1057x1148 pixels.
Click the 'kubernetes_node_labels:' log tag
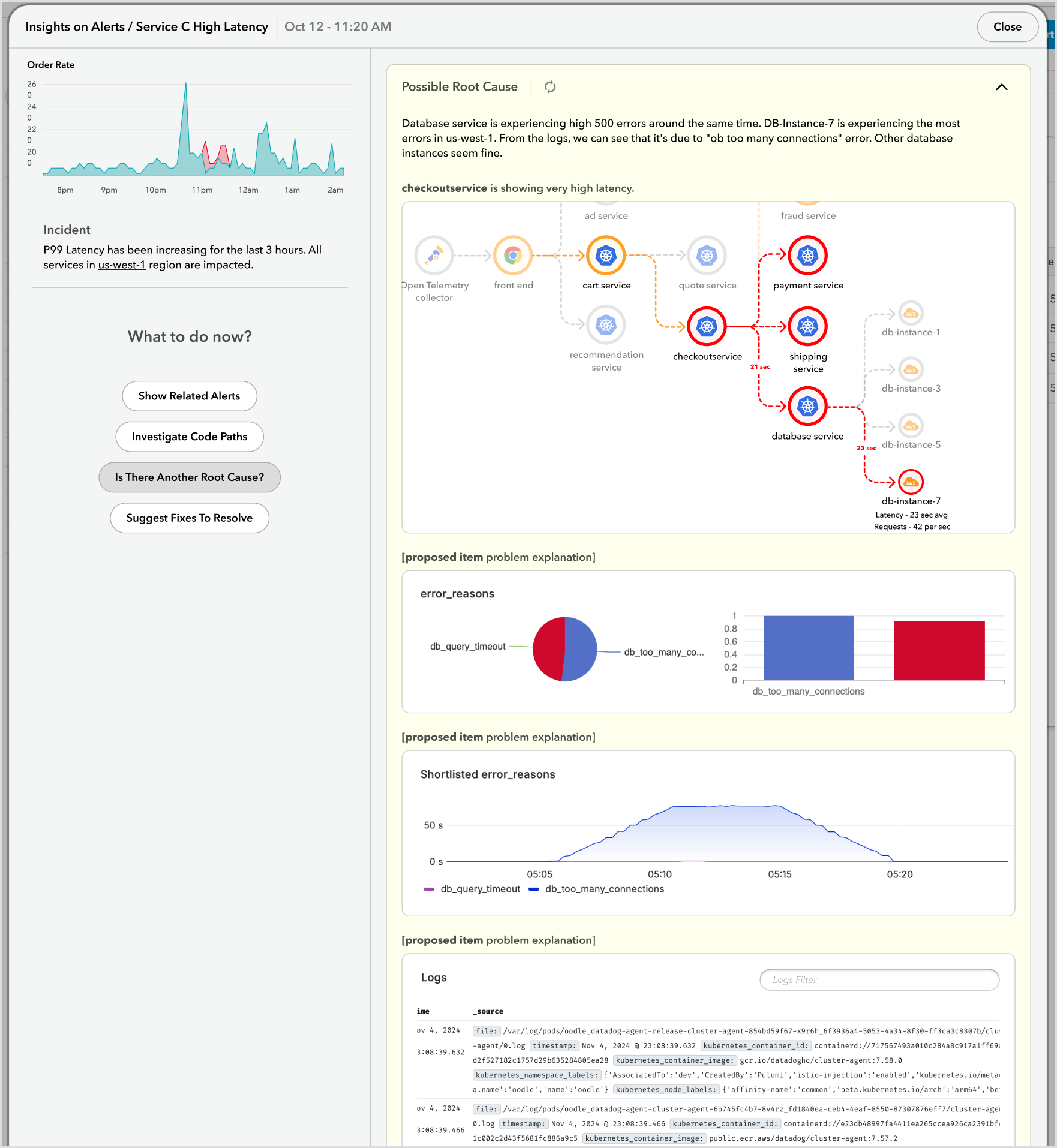666,1089
